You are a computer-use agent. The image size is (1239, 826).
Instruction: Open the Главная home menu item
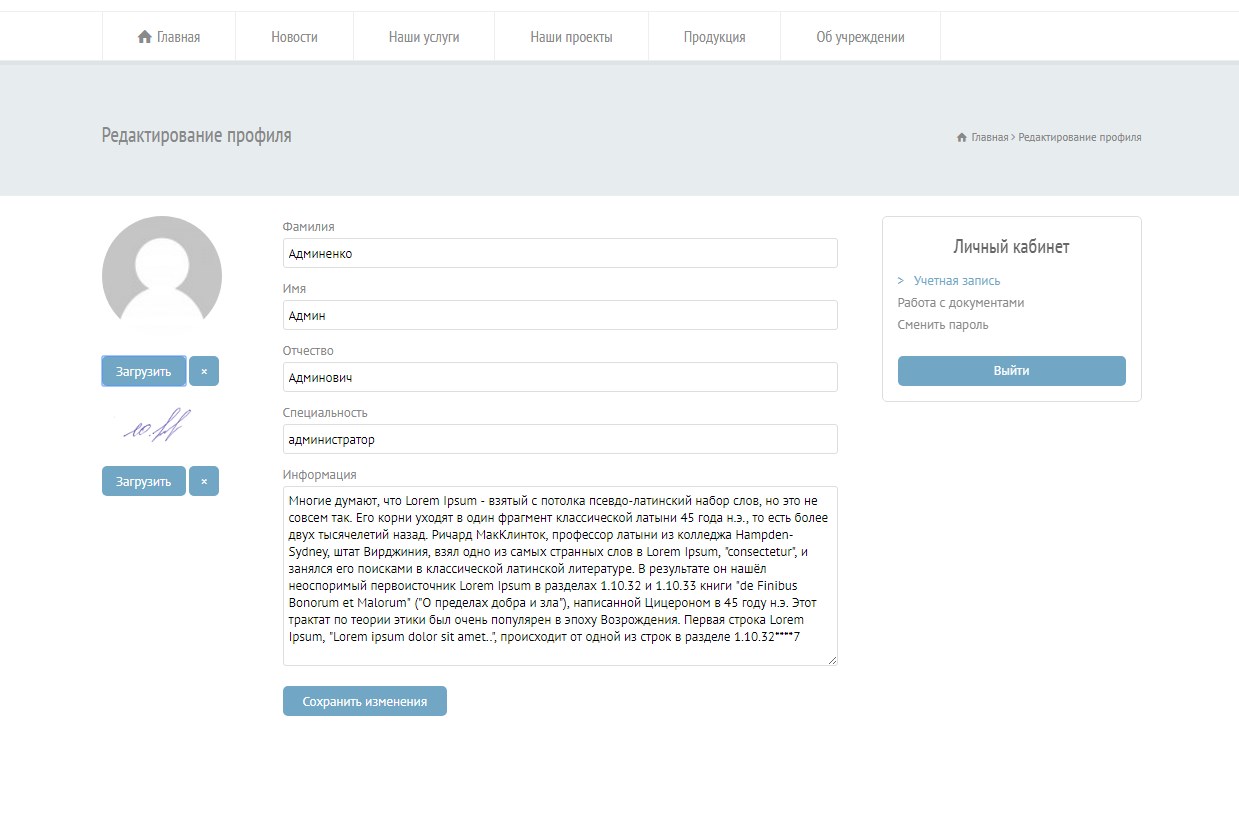[169, 37]
